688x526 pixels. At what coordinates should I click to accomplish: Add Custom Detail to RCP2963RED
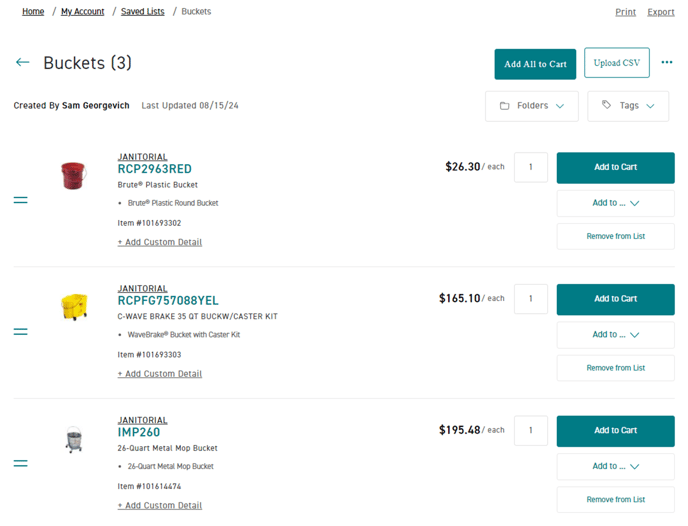click(x=160, y=242)
